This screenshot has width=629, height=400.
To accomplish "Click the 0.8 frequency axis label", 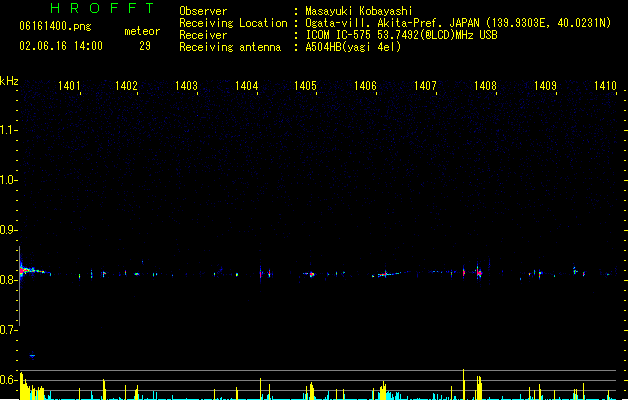I will click(x=8, y=280).
